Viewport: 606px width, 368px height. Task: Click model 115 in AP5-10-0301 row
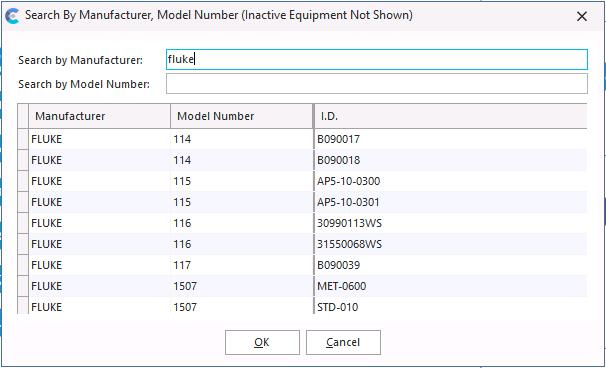(x=242, y=202)
